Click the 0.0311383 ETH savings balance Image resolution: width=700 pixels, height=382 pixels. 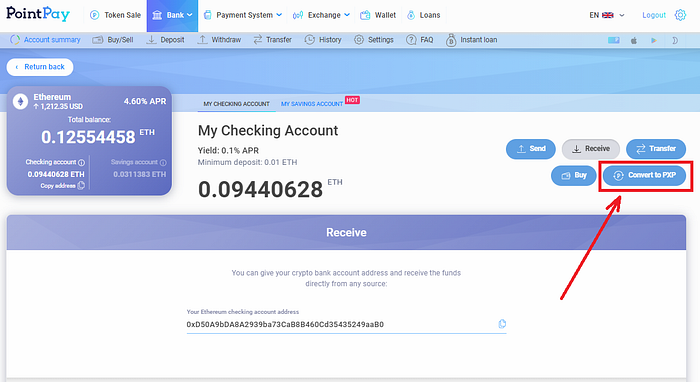(x=139, y=174)
